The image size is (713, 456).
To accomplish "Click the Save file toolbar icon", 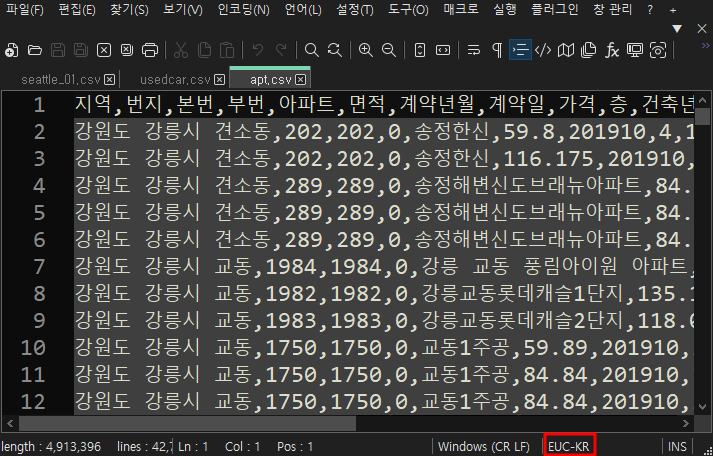I will click(58, 50).
